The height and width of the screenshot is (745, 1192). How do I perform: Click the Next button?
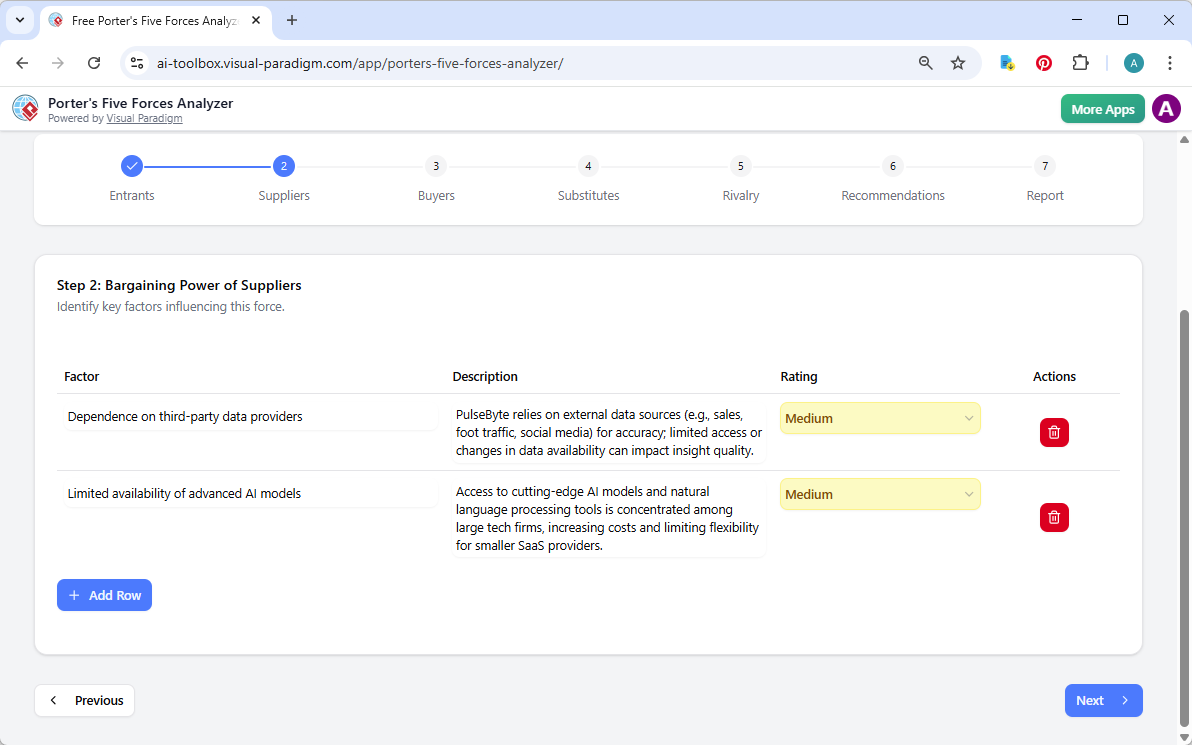coord(1103,700)
